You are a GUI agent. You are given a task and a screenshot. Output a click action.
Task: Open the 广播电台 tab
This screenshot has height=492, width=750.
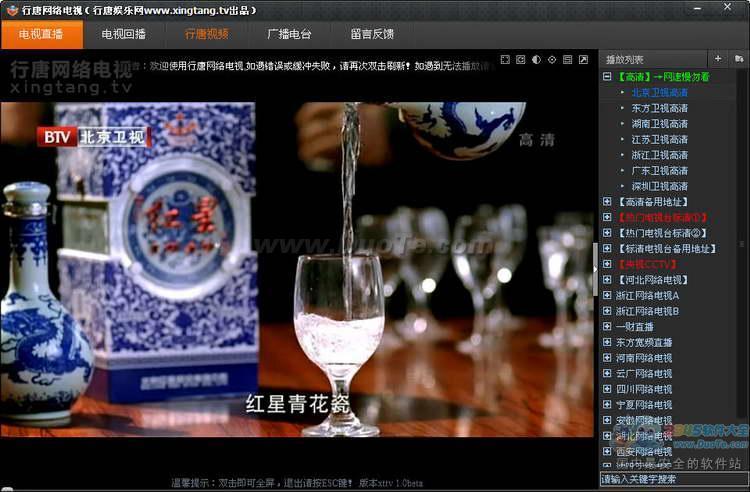tap(288, 34)
